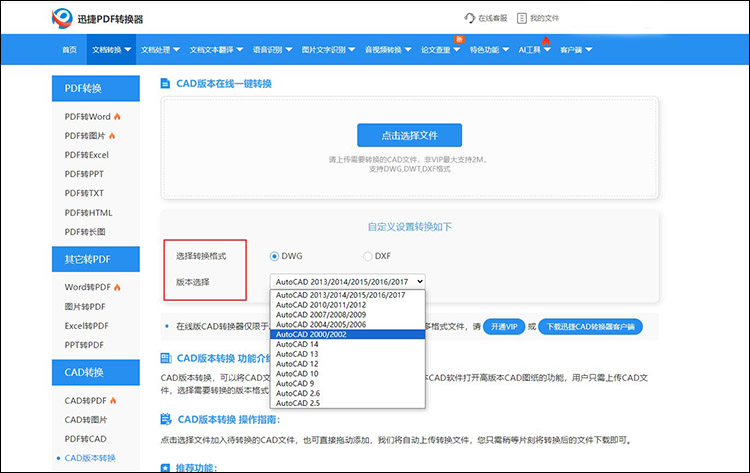Open CAD转PDF sidebar link

(86, 400)
